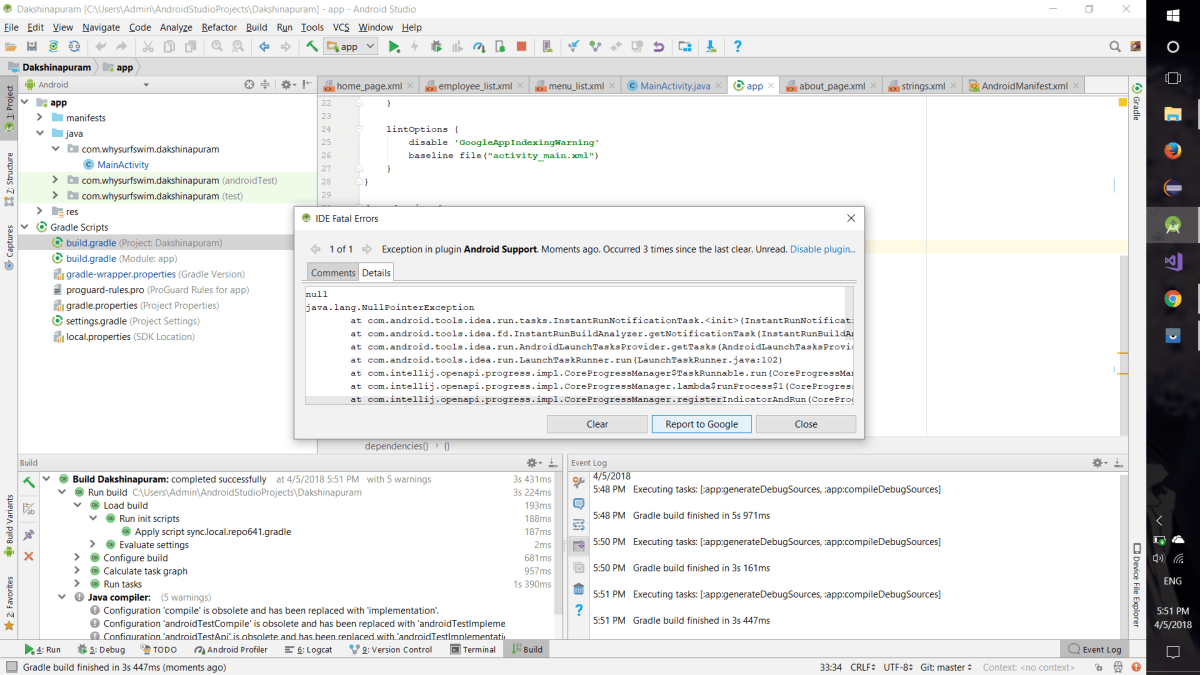Expand the Configure build node

(x=79, y=558)
